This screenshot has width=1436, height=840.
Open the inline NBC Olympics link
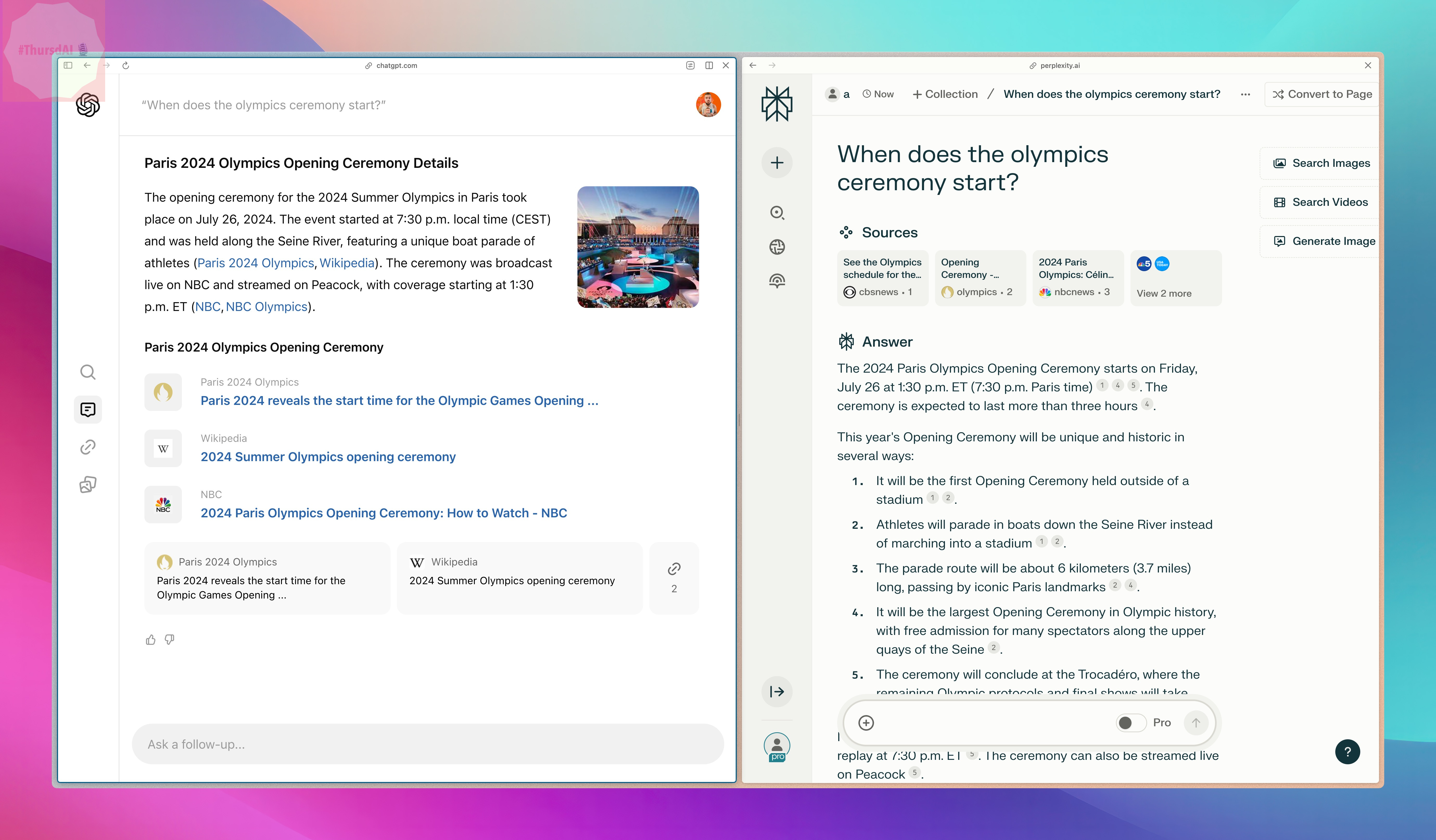(267, 307)
